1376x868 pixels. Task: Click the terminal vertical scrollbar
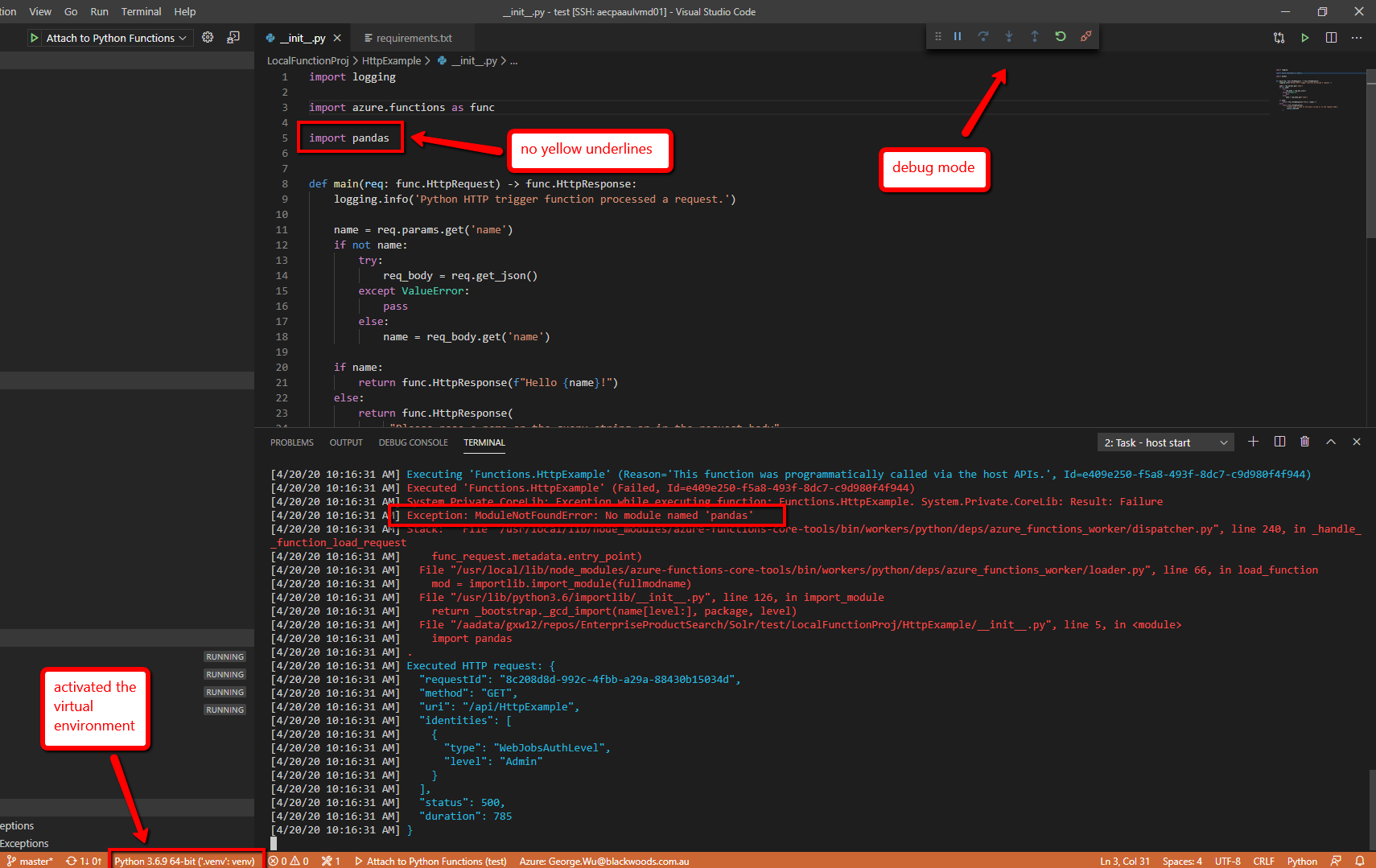1372,808
